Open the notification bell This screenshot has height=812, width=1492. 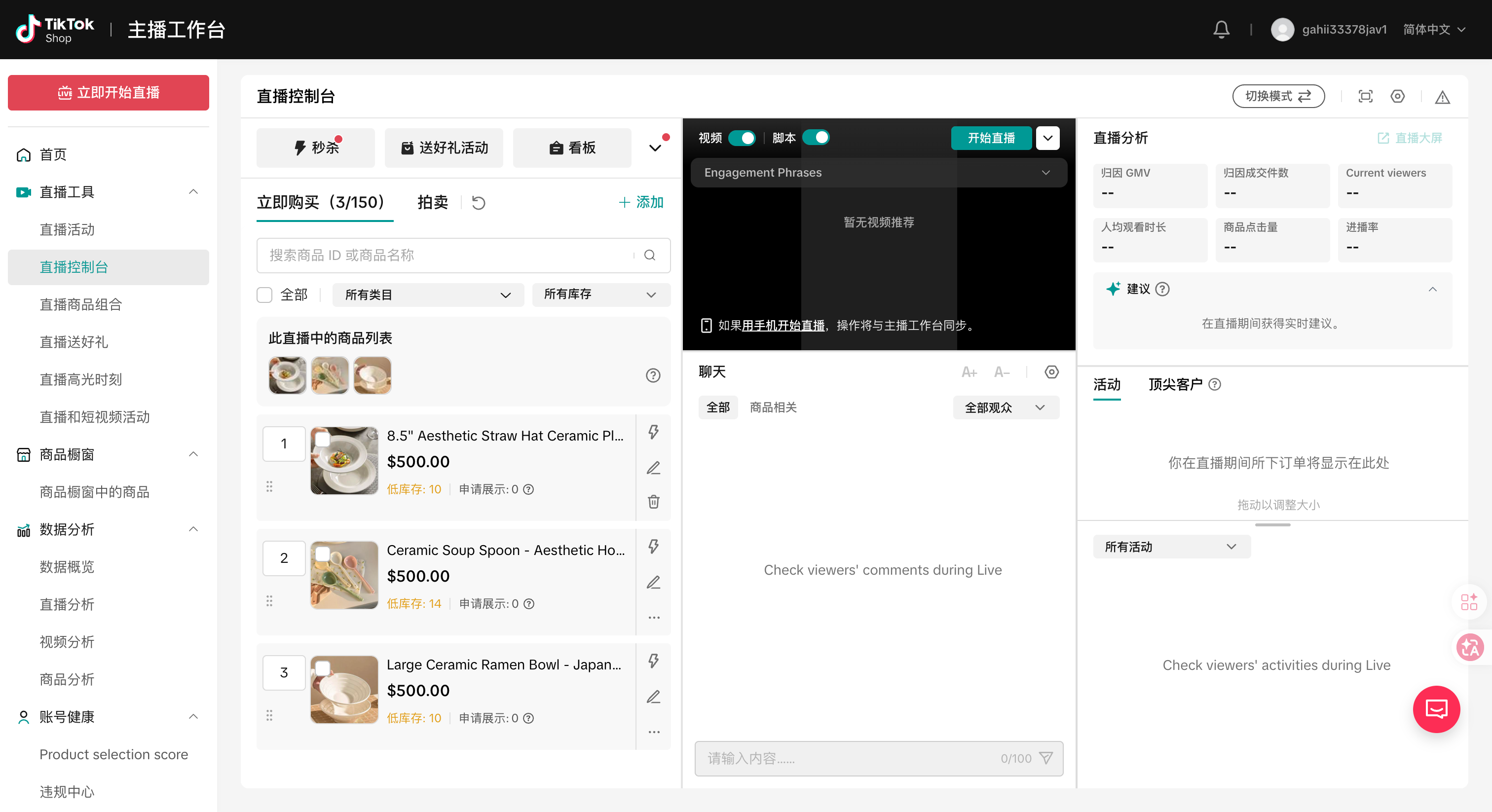coord(1221,29)
